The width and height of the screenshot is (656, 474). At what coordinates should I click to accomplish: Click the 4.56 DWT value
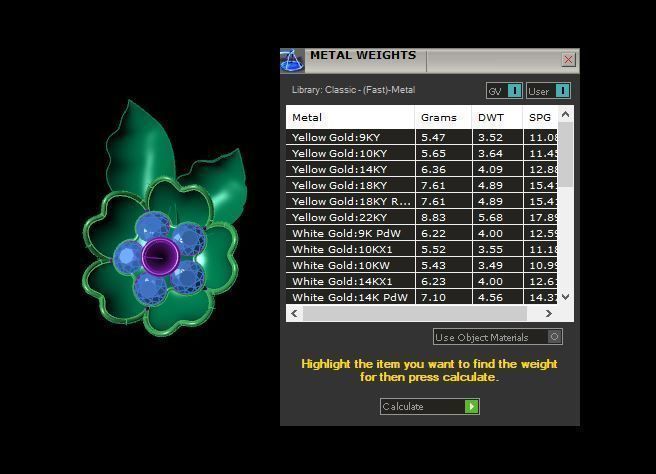(490, 297)
